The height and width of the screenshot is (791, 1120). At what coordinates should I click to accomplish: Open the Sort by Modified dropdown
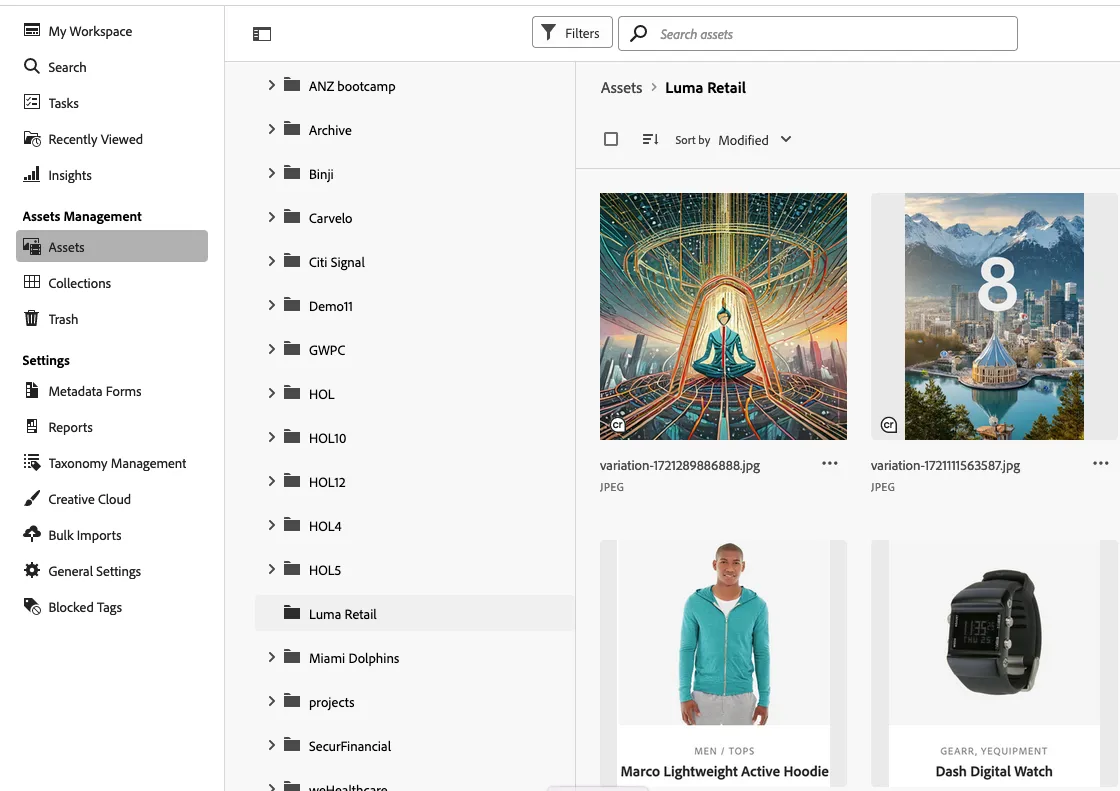[x=755, y=140]
